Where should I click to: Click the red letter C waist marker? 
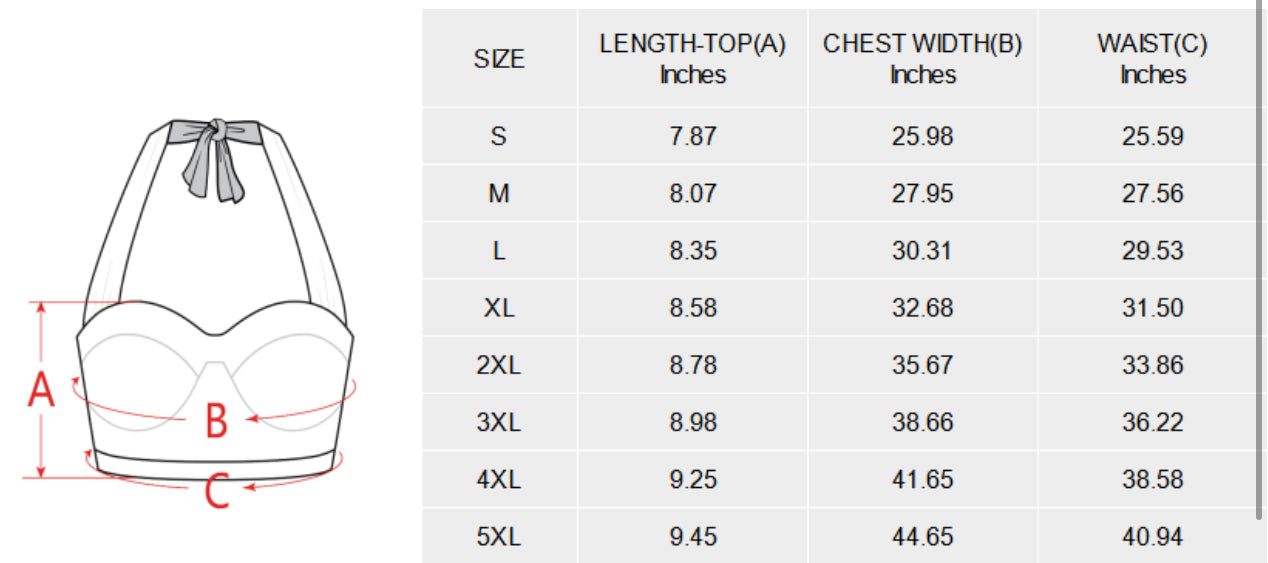tap(217, 491)
